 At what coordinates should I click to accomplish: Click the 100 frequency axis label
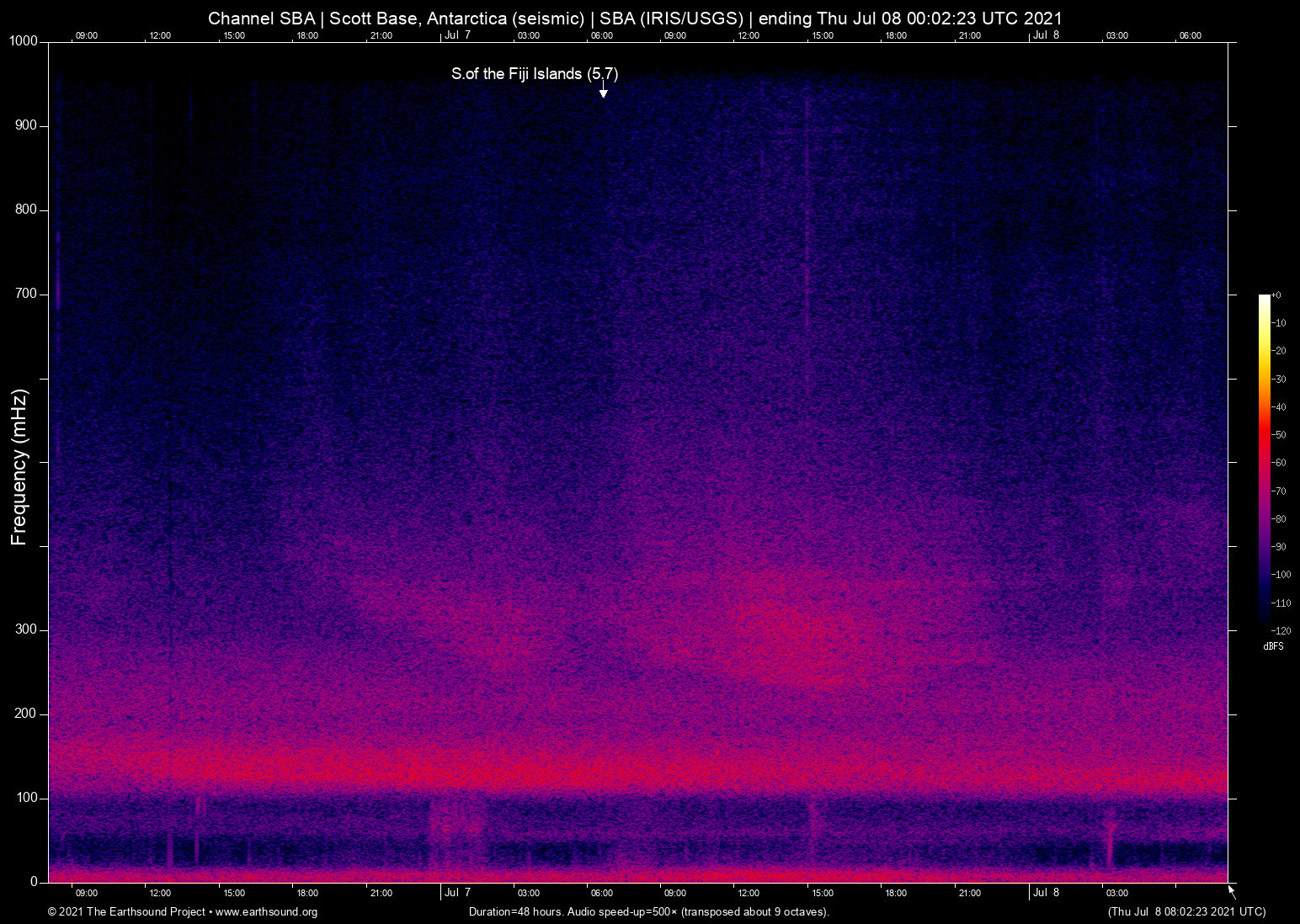click(26, 798)
